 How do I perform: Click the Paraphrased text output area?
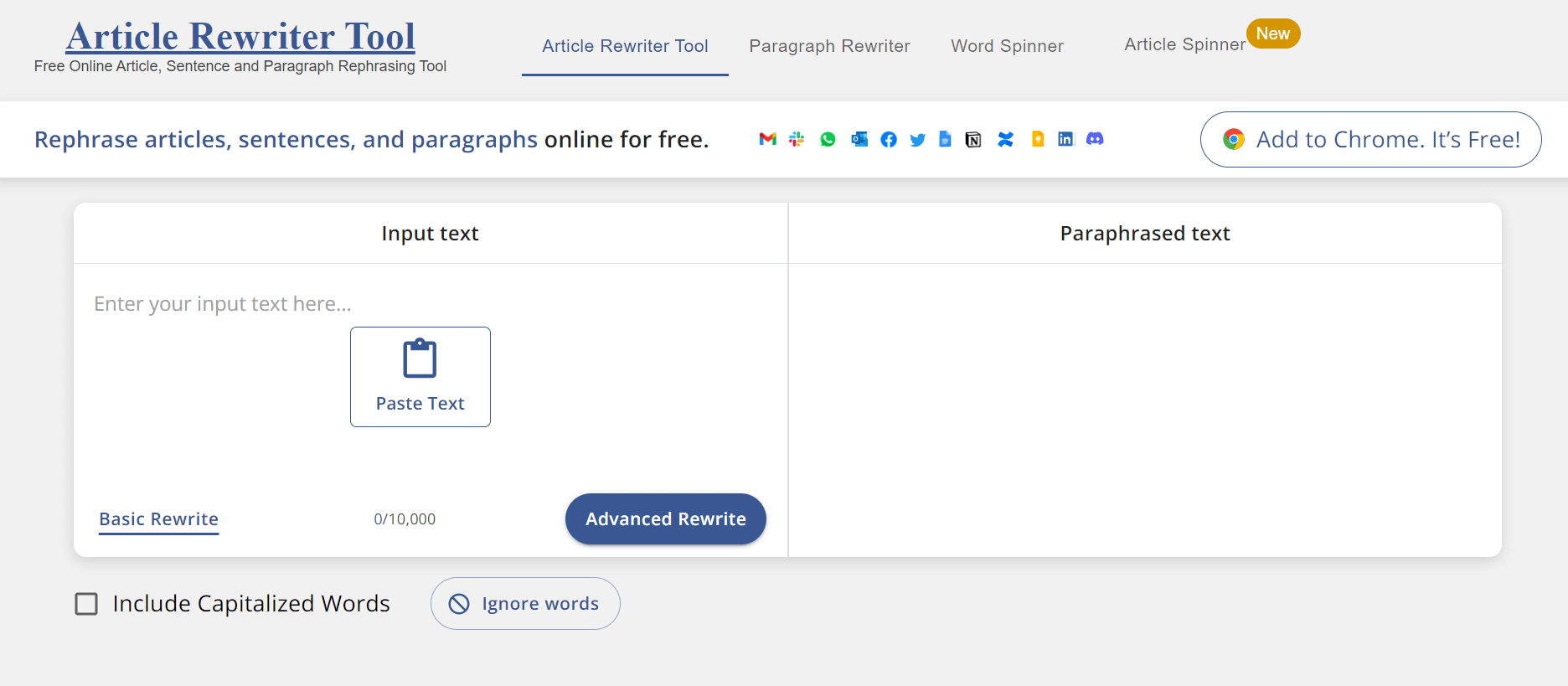click(1145, 410)
